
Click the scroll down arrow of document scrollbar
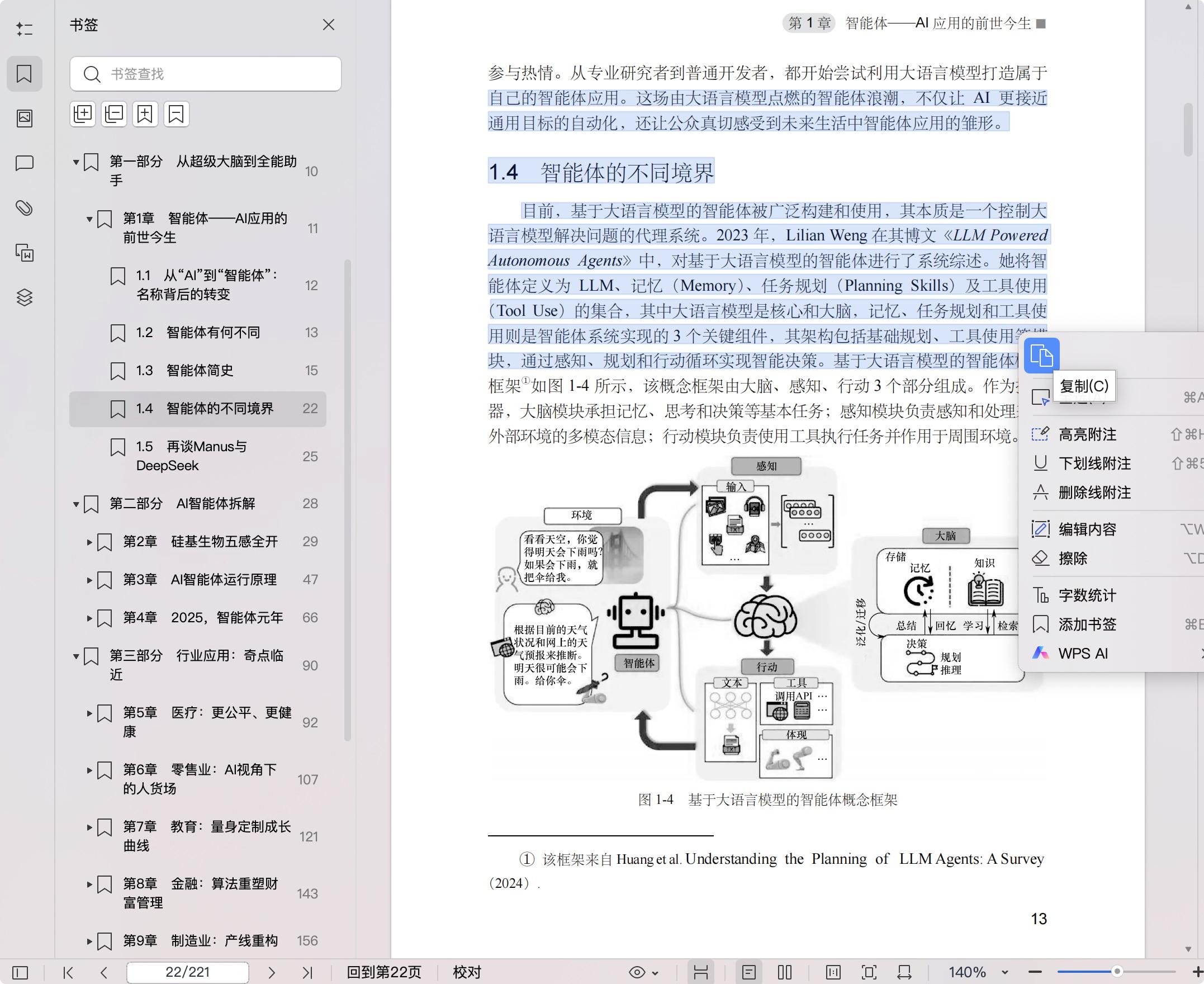(x=1188, y=949)
